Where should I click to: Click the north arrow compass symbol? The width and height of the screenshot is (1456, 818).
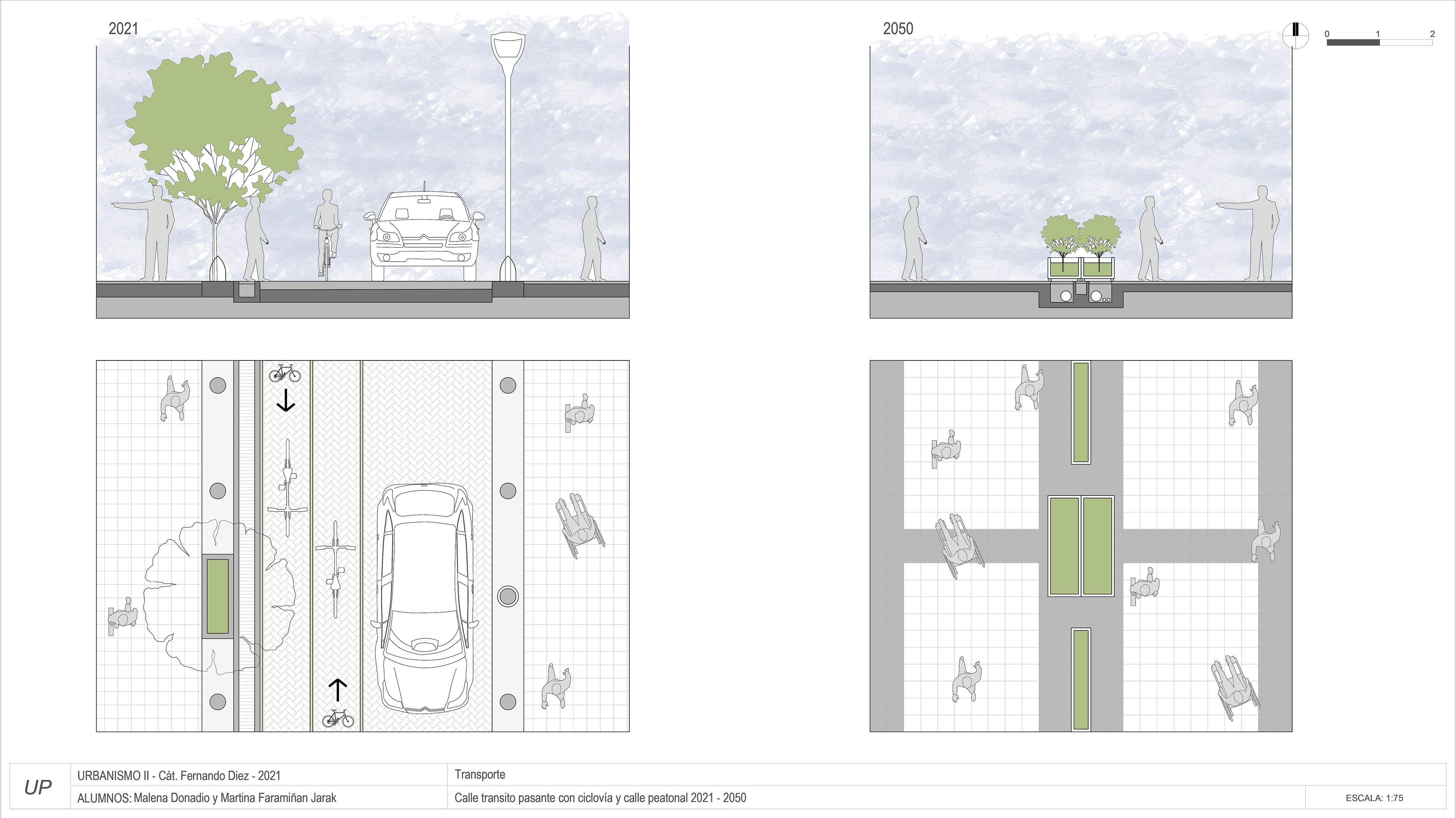(1296, 36)
